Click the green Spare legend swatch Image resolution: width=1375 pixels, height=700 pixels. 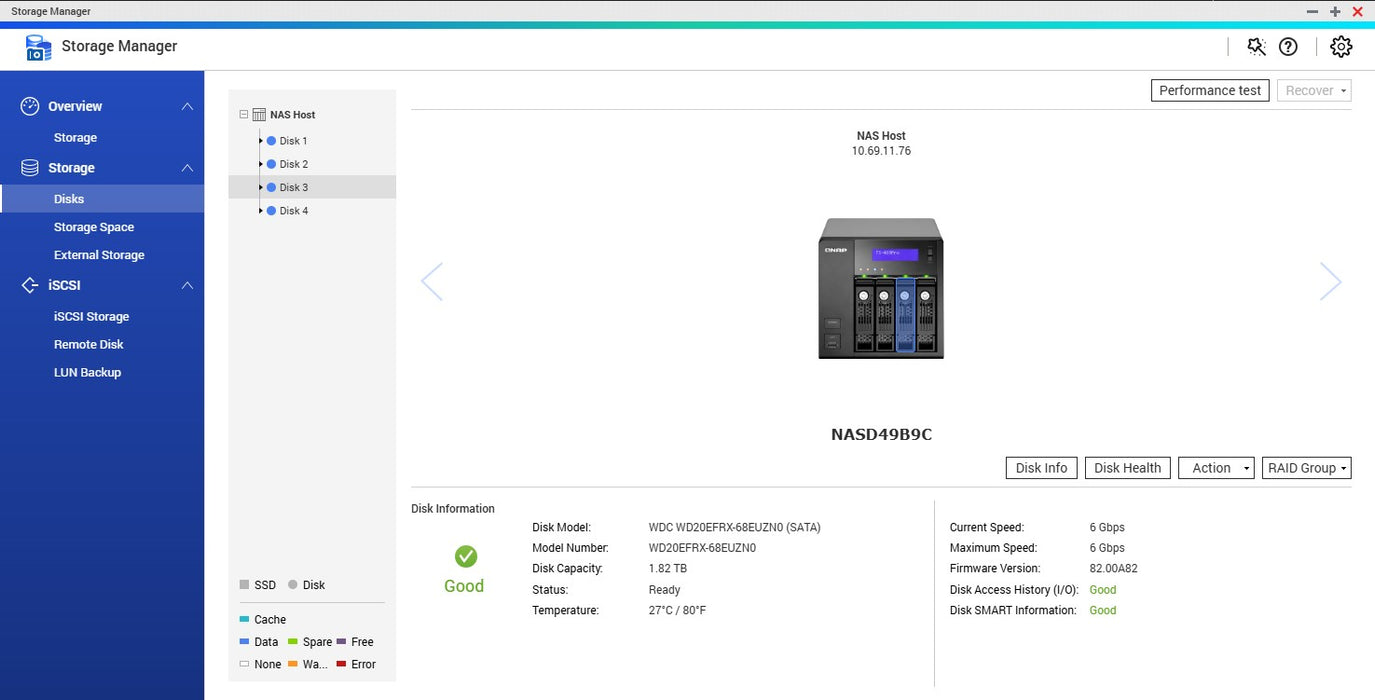[293, 642]
